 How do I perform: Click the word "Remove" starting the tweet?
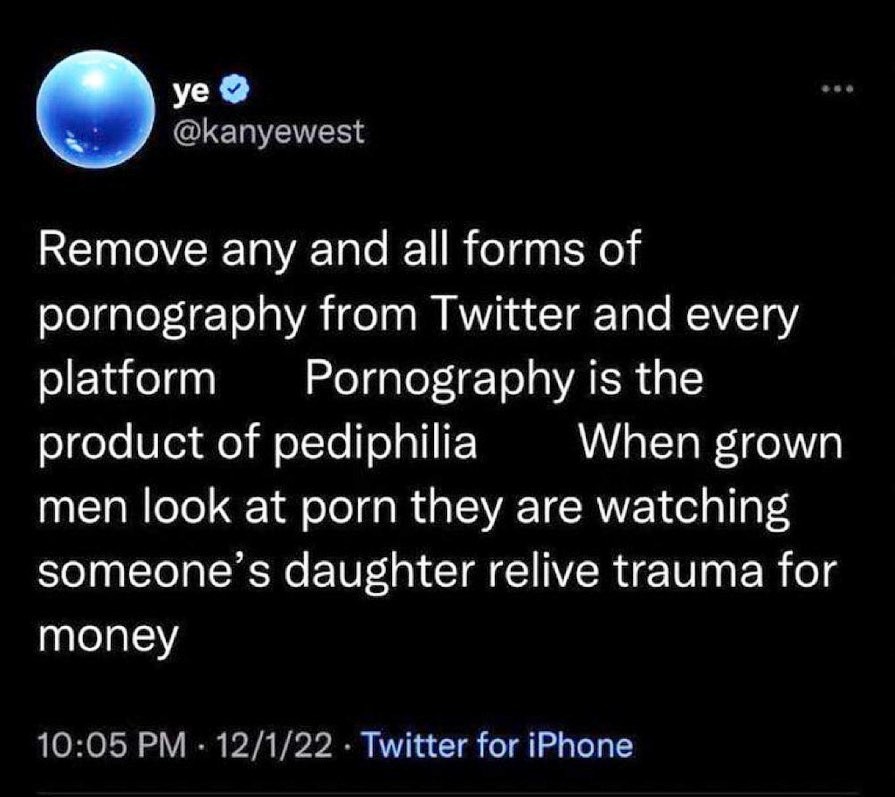123,248
